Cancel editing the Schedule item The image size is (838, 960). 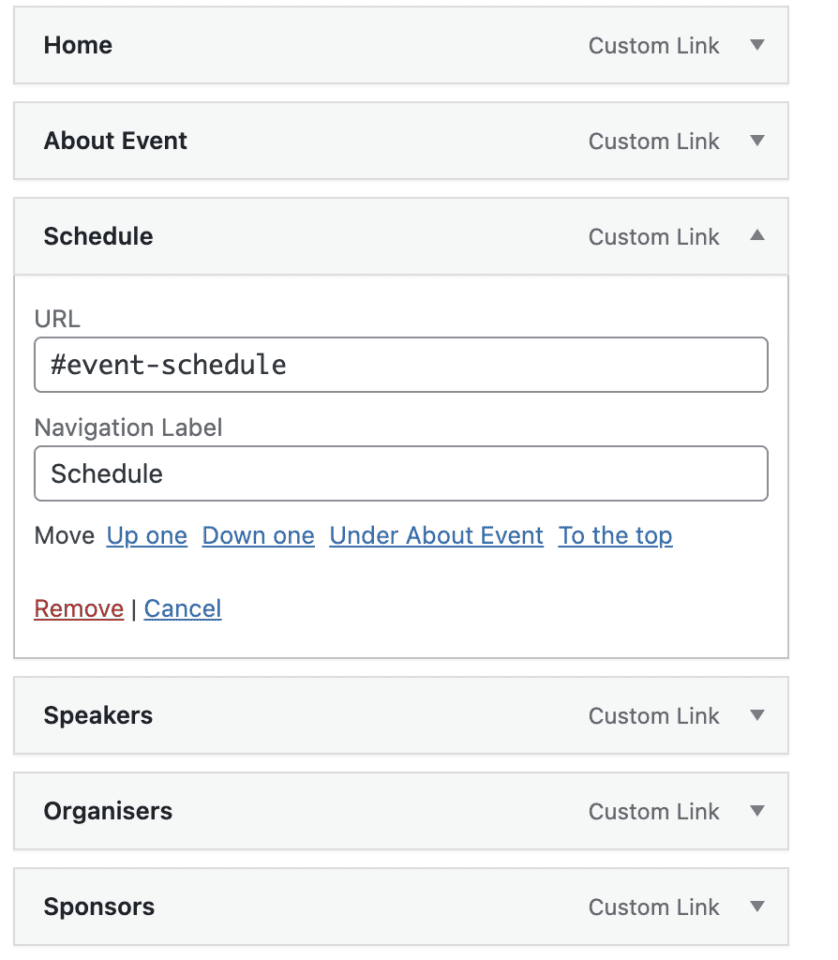[x=183, y=609]
